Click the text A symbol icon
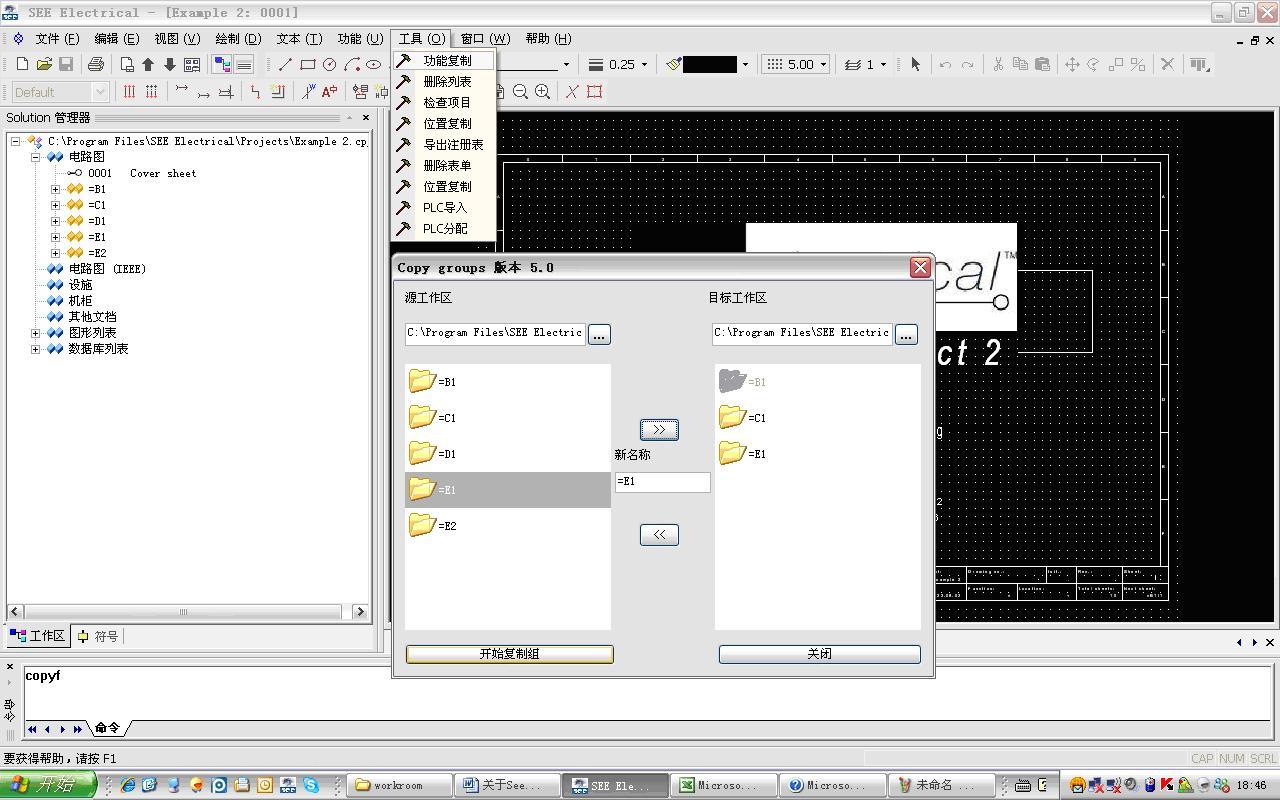 click(329, 91)
